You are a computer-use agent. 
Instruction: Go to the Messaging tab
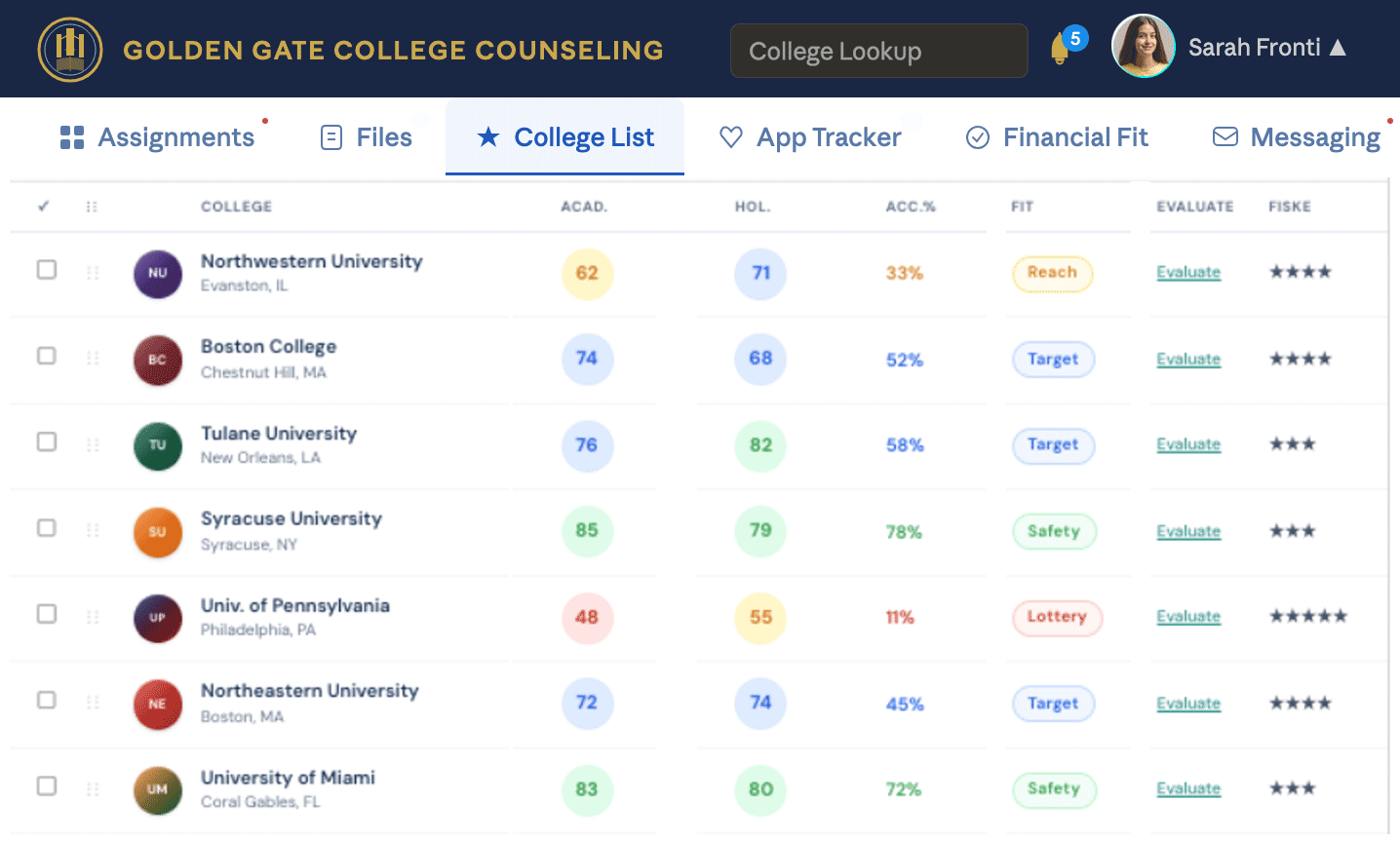(x=1296, y=137)
